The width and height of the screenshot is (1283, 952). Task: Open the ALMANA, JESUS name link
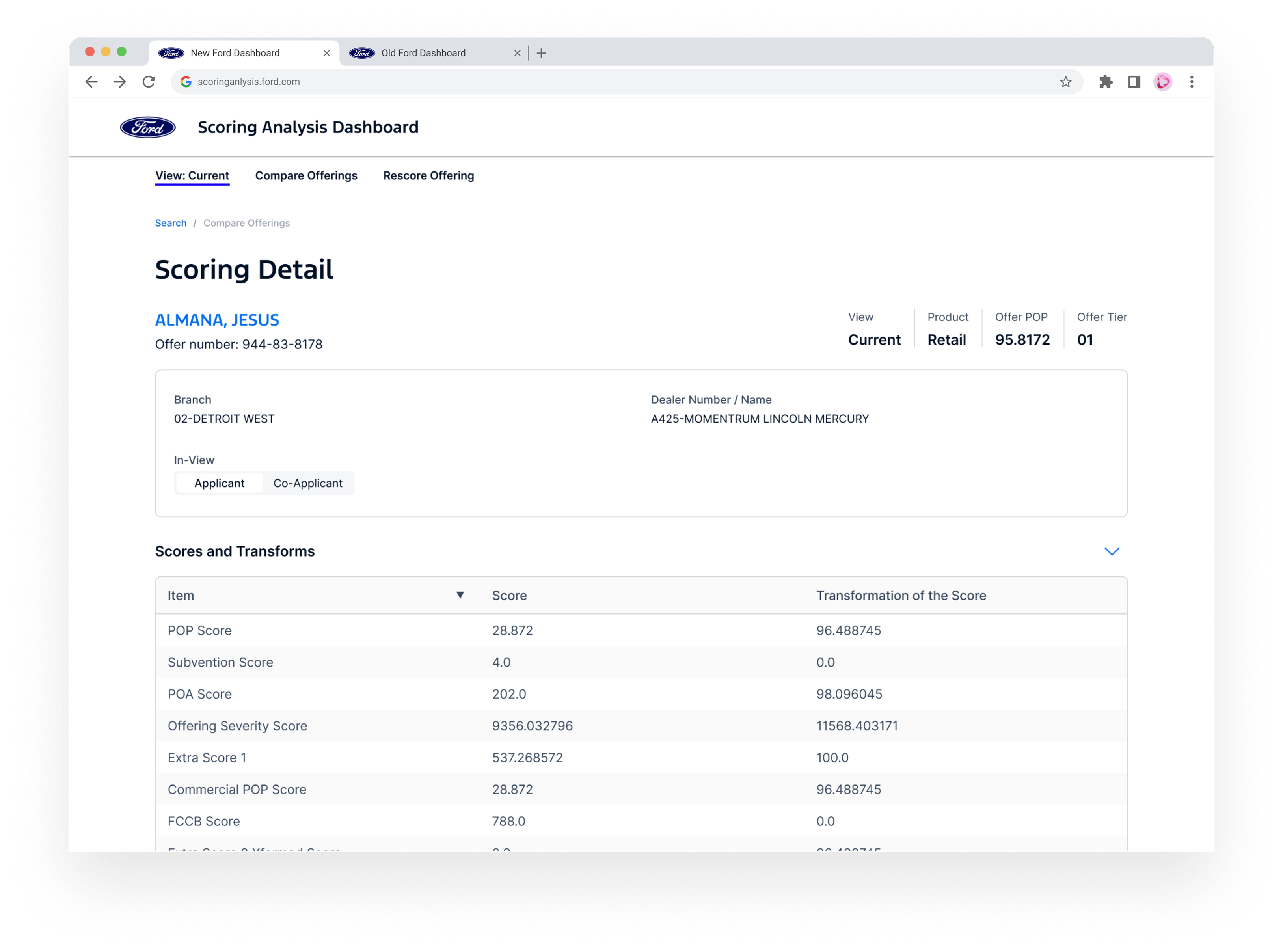pos(217,320)
